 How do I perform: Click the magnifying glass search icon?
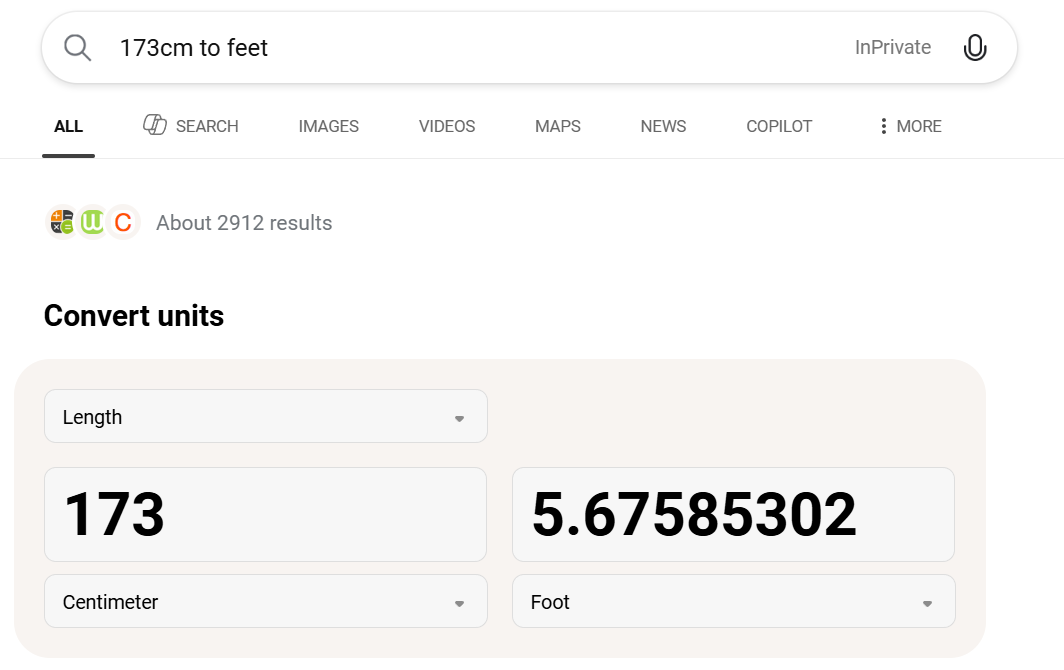77,48
